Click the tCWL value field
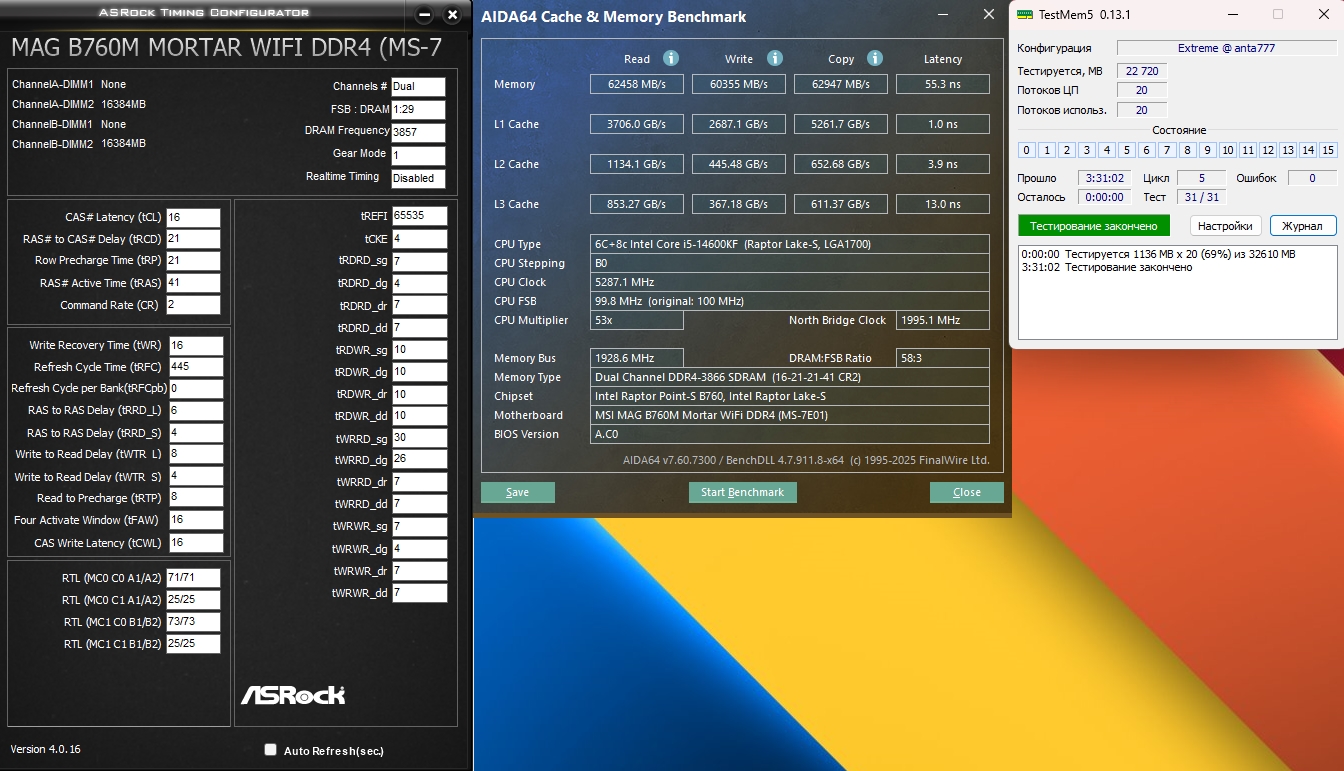Image resolution: width=1344 pixels, height=771 pixels. pos(196,543)
